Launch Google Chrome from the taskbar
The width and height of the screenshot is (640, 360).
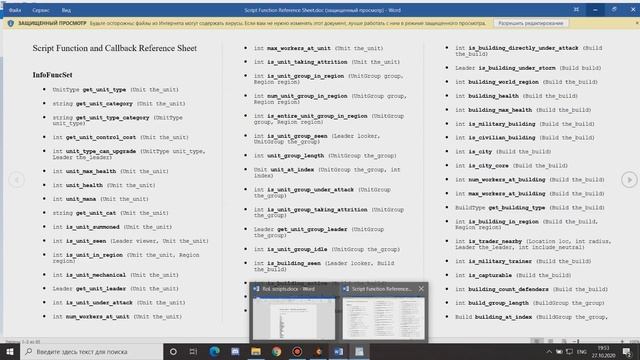pyautogui.click(x=276, y=351)
